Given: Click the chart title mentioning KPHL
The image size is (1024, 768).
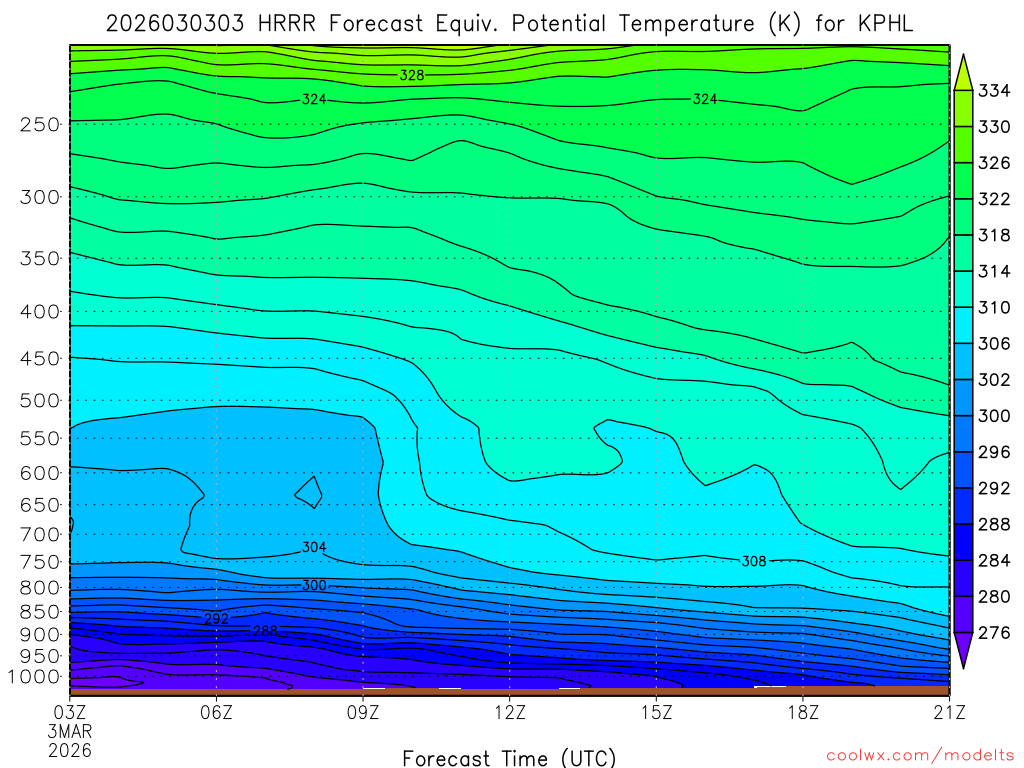Looking at the screenshot, I should [x=509, y=24].
